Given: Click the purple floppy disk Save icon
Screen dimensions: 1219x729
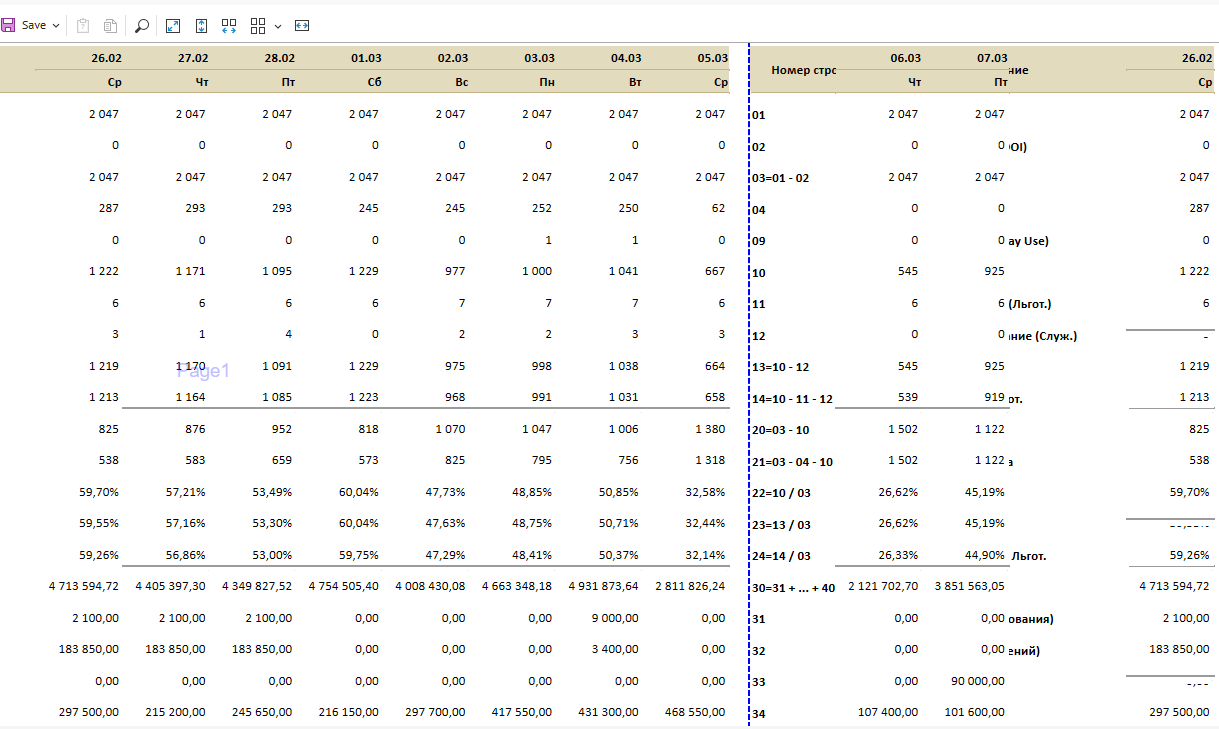Looking at the screenshot, I should (x=9, y=25).
